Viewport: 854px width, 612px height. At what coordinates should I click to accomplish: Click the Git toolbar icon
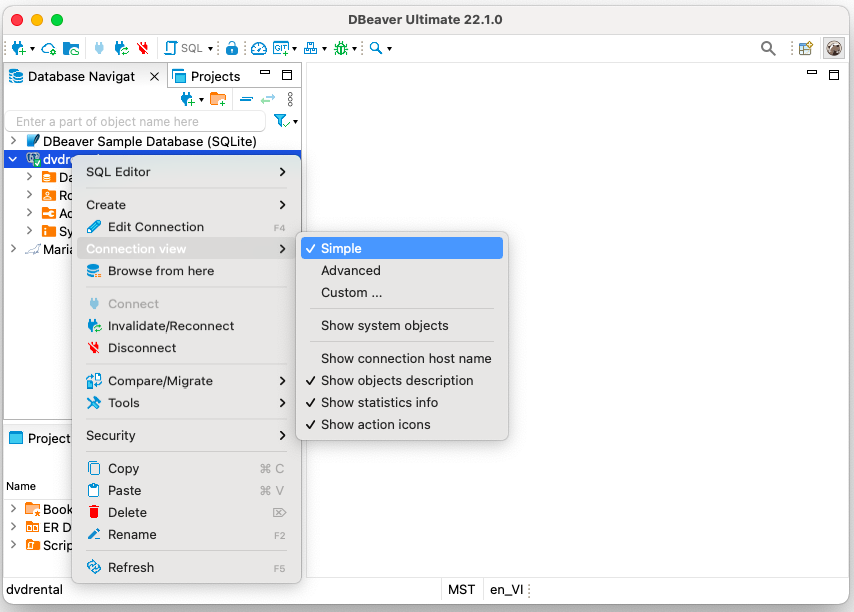[281, 48]
